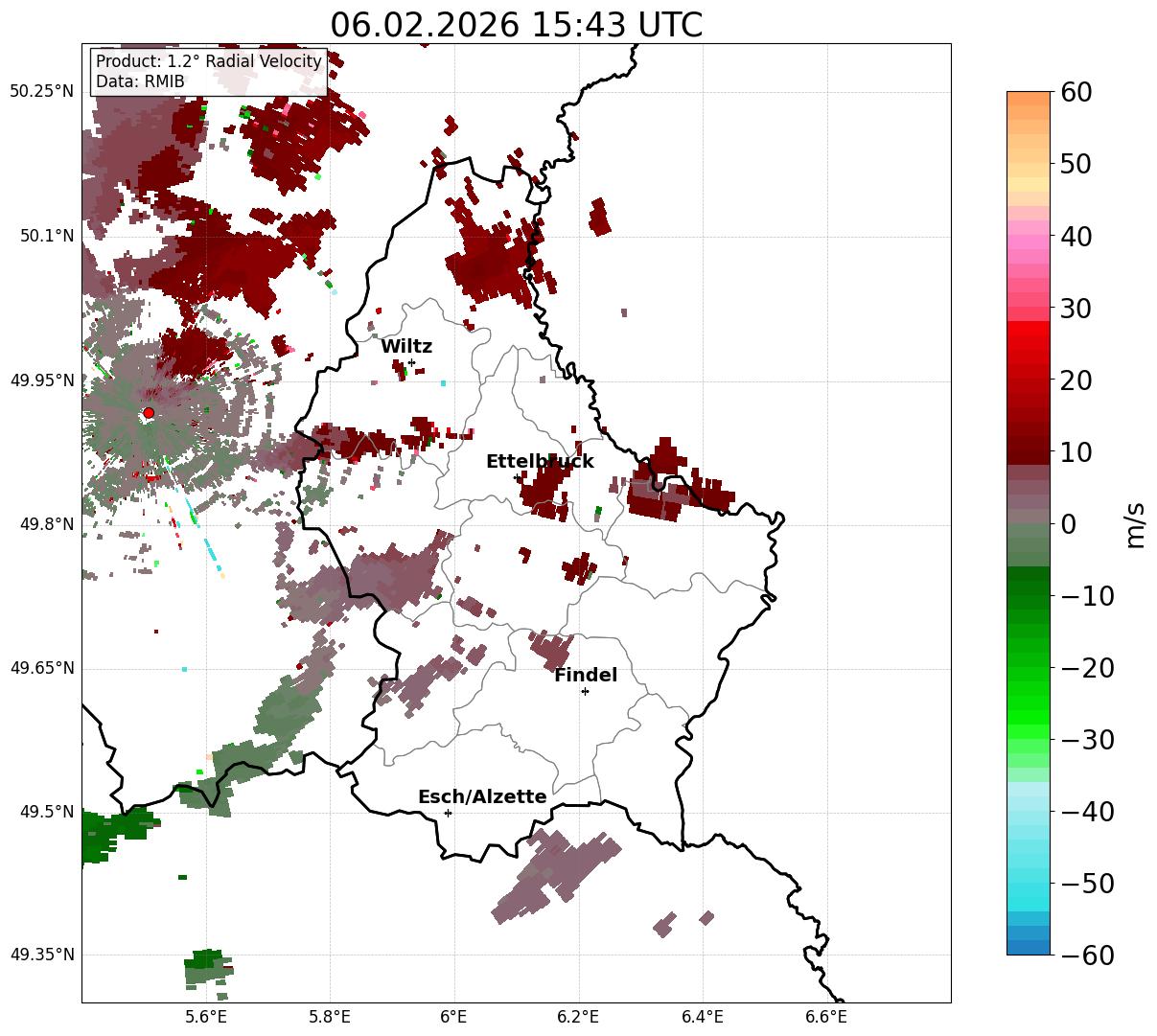Click the Wiltz city label

(406, 346)
